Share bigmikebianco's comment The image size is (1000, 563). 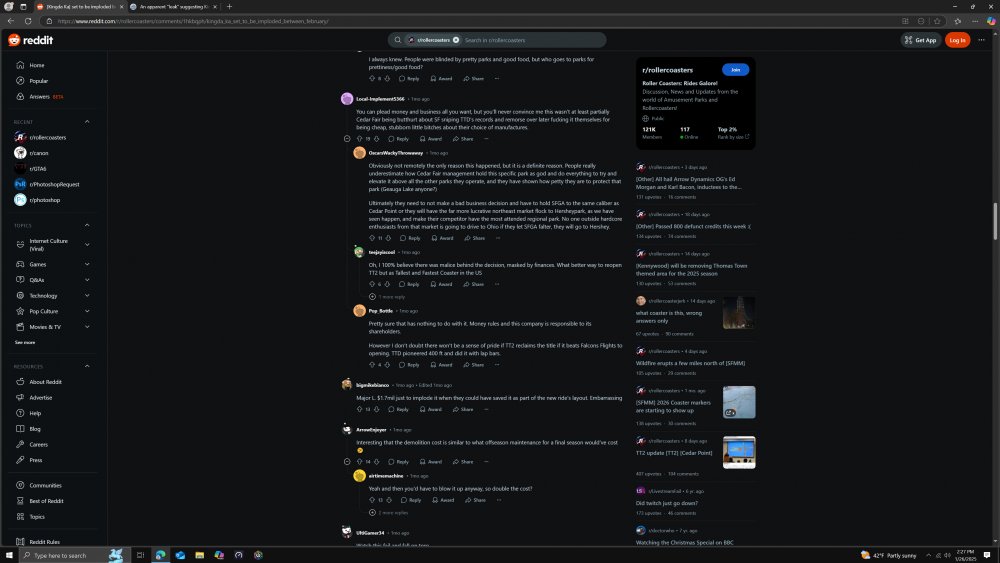(x=463, y=409)
